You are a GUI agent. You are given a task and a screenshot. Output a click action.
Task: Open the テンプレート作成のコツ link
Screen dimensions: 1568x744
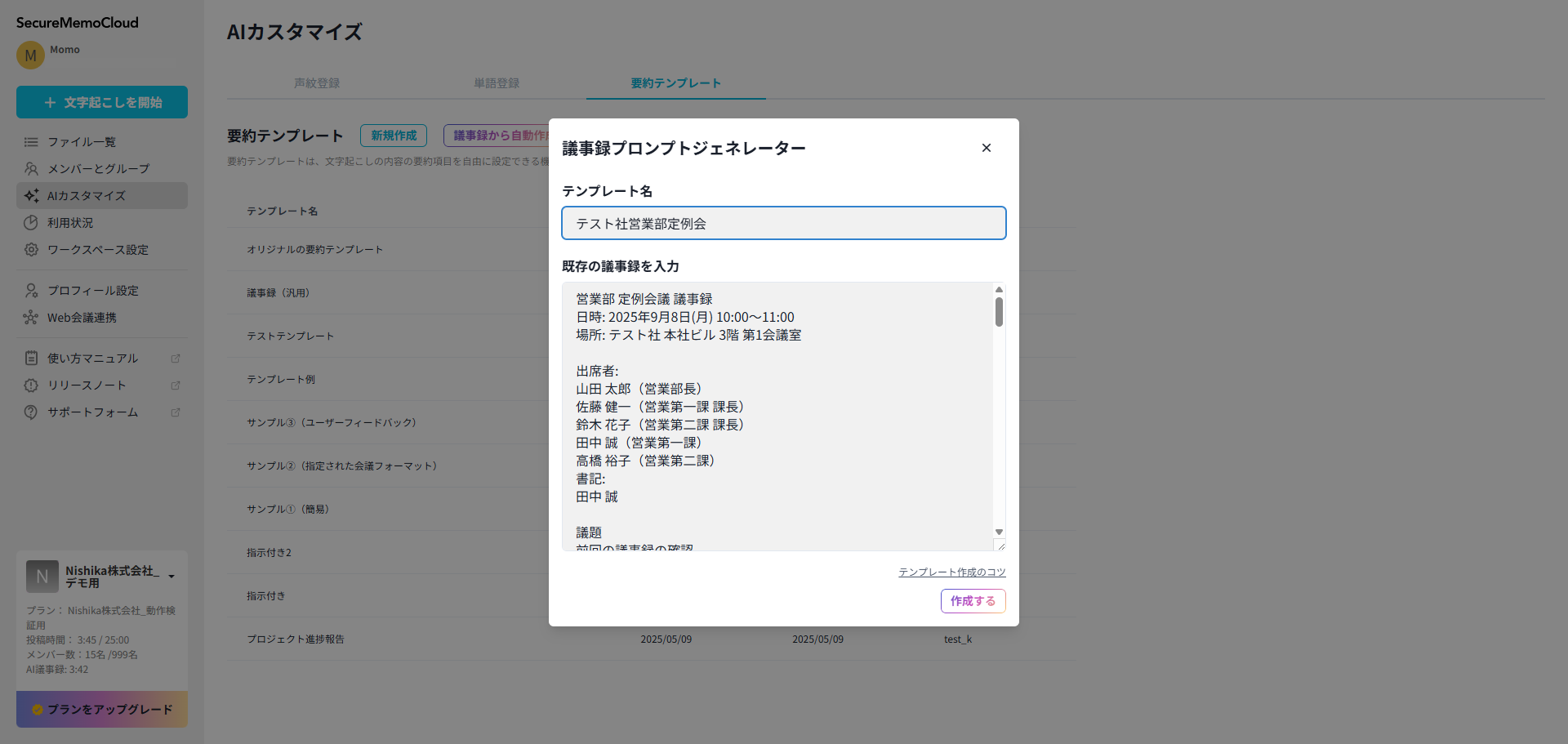951,572
